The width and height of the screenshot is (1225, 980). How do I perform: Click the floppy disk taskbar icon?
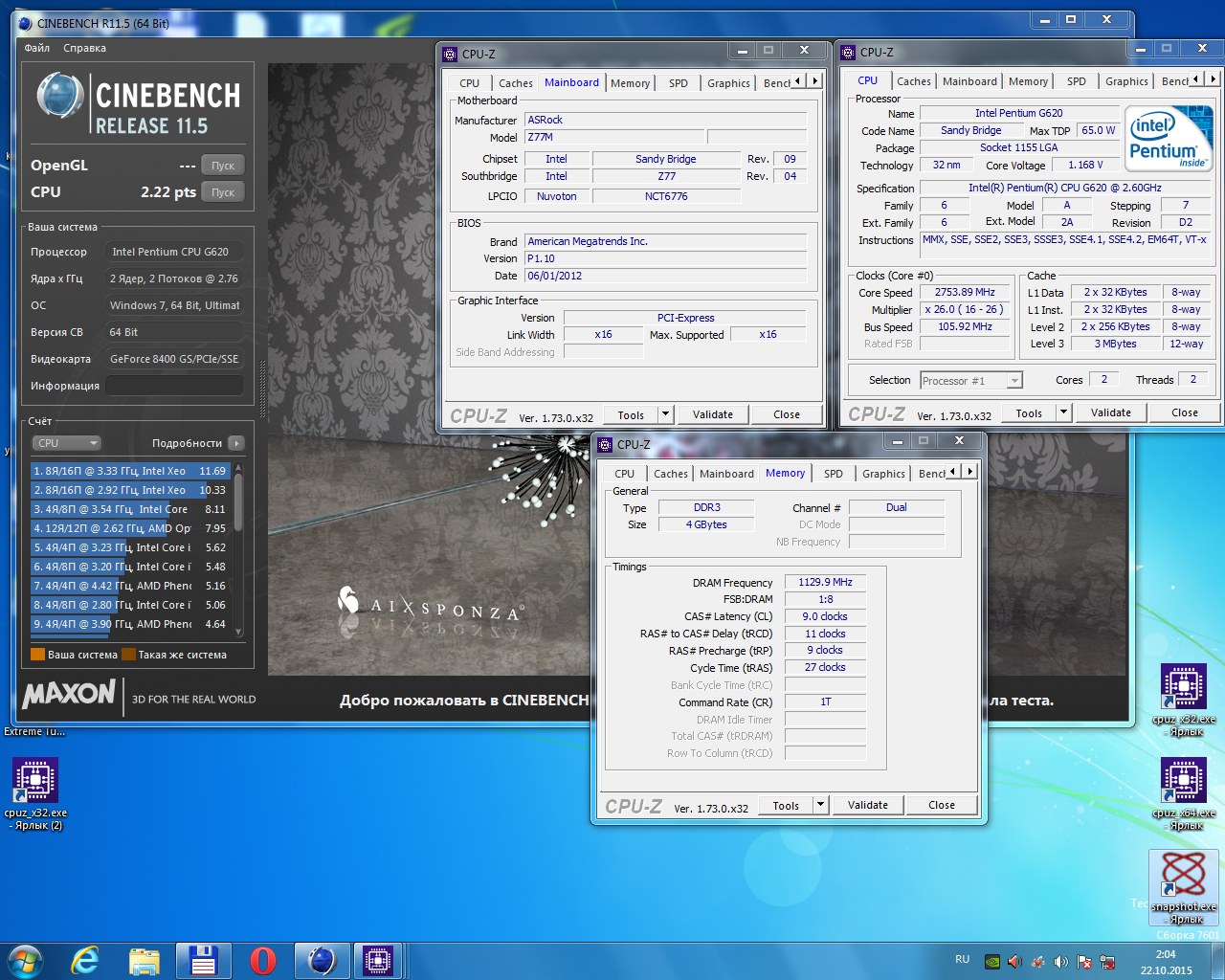pyautogui.click(x=204, y=961)
